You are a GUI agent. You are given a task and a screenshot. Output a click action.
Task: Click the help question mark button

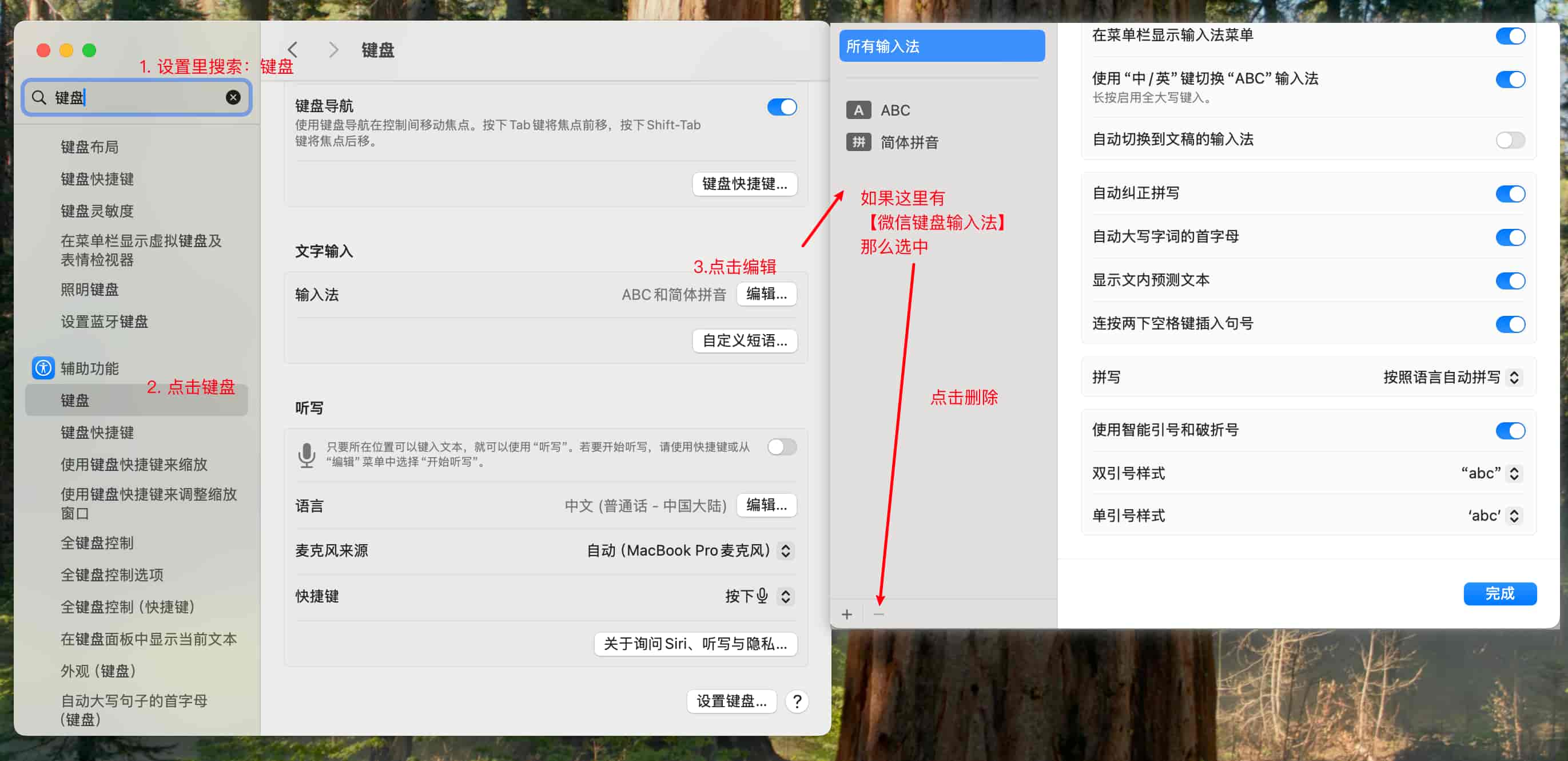pos(796,701)
